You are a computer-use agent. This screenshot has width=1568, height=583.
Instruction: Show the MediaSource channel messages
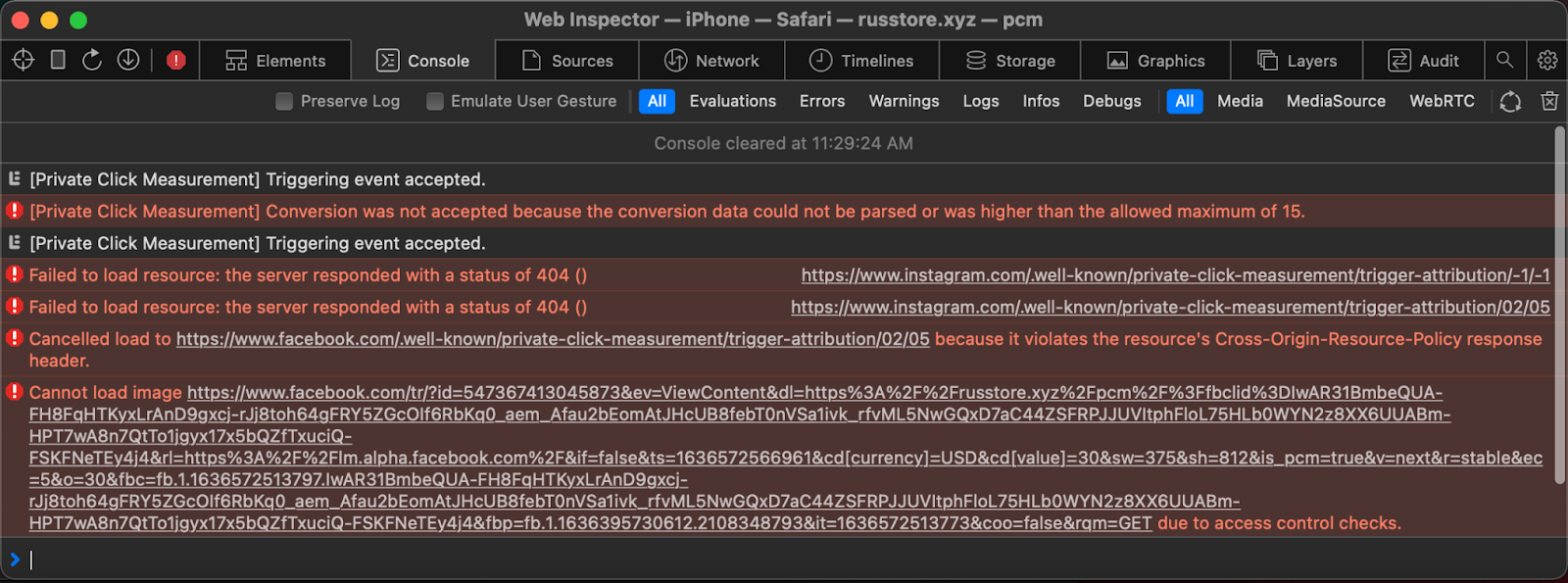click(1336, 101)
